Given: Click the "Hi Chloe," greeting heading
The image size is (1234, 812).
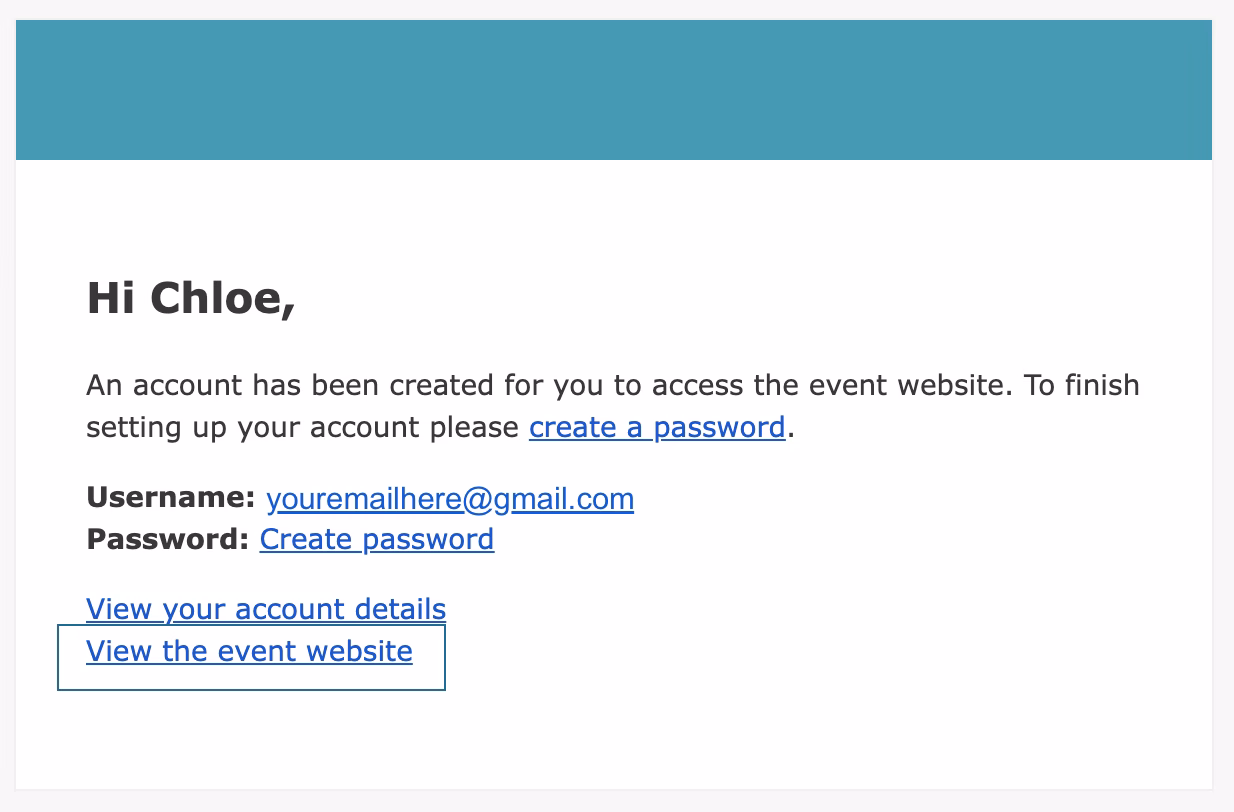Looking at the screenshot, I should [x=191, y=299].
